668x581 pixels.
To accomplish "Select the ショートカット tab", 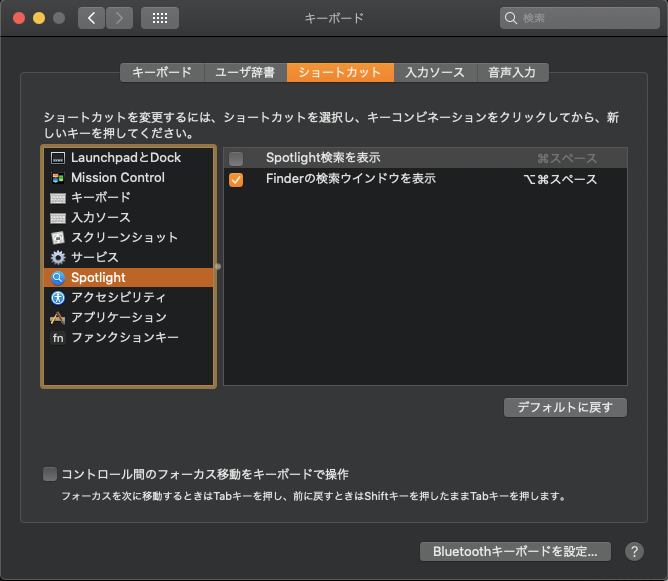I will [x=340, y=72].
